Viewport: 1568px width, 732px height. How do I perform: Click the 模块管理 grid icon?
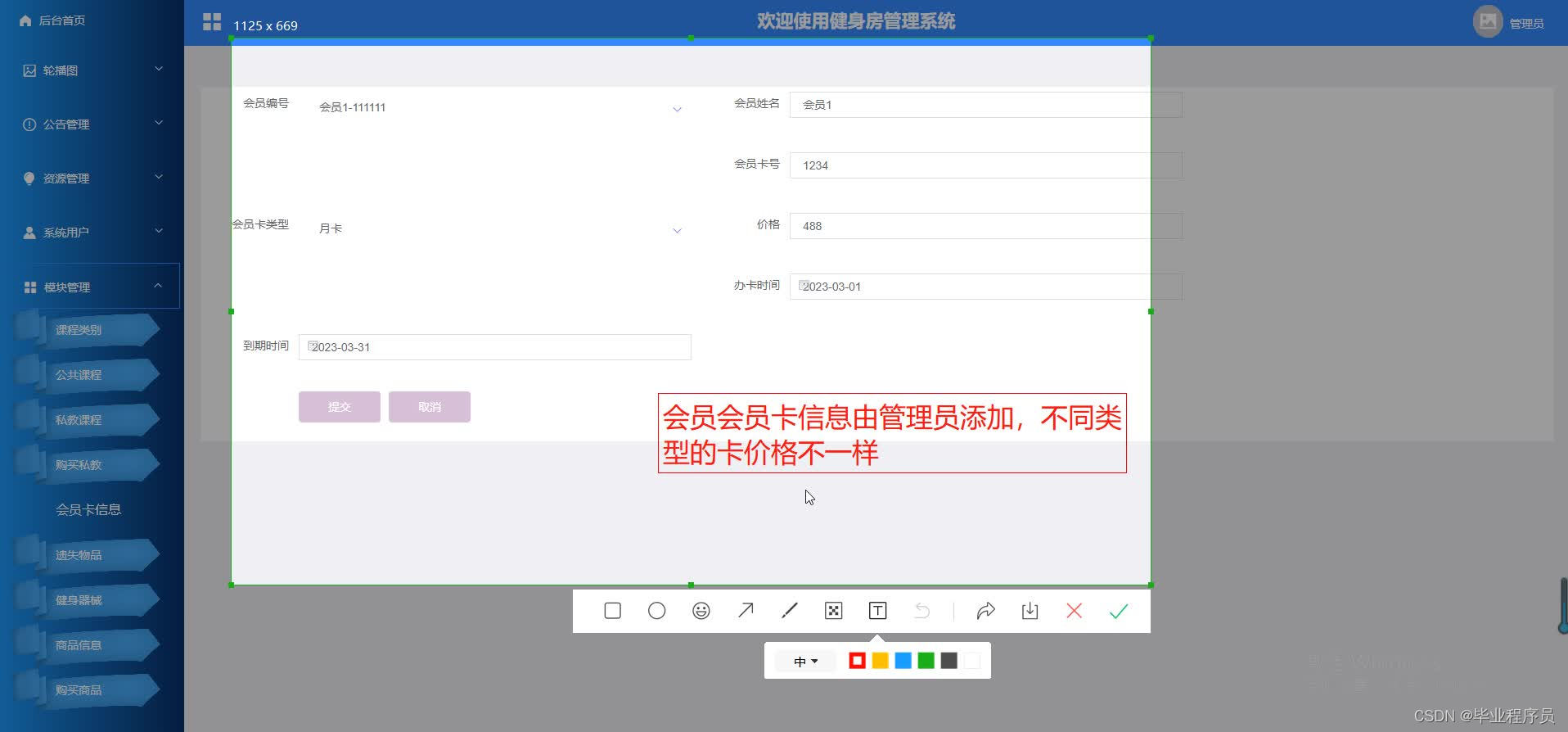pyautogui.click(x=30, y=287)
